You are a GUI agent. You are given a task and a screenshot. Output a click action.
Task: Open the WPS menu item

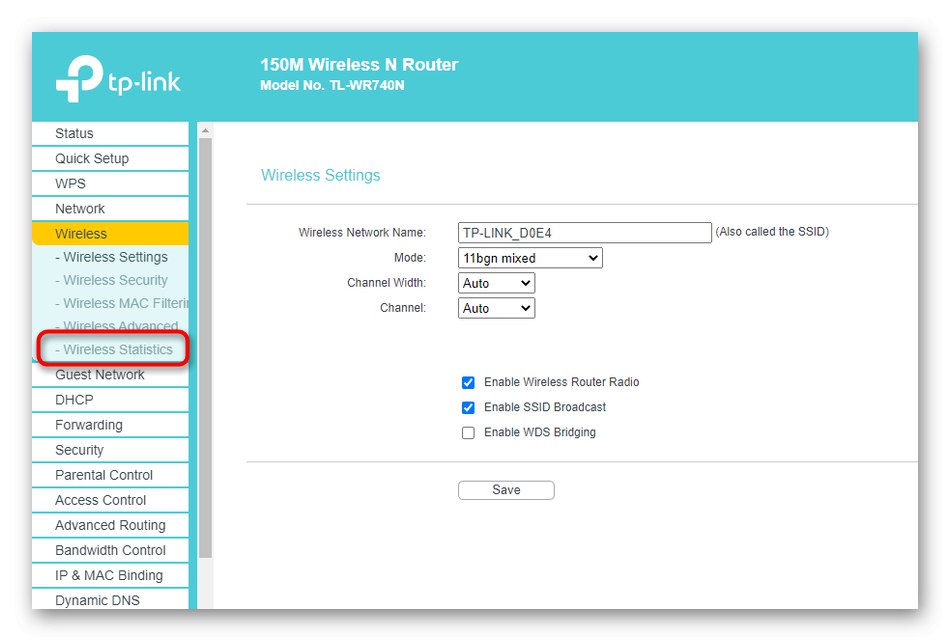[110, 184]
